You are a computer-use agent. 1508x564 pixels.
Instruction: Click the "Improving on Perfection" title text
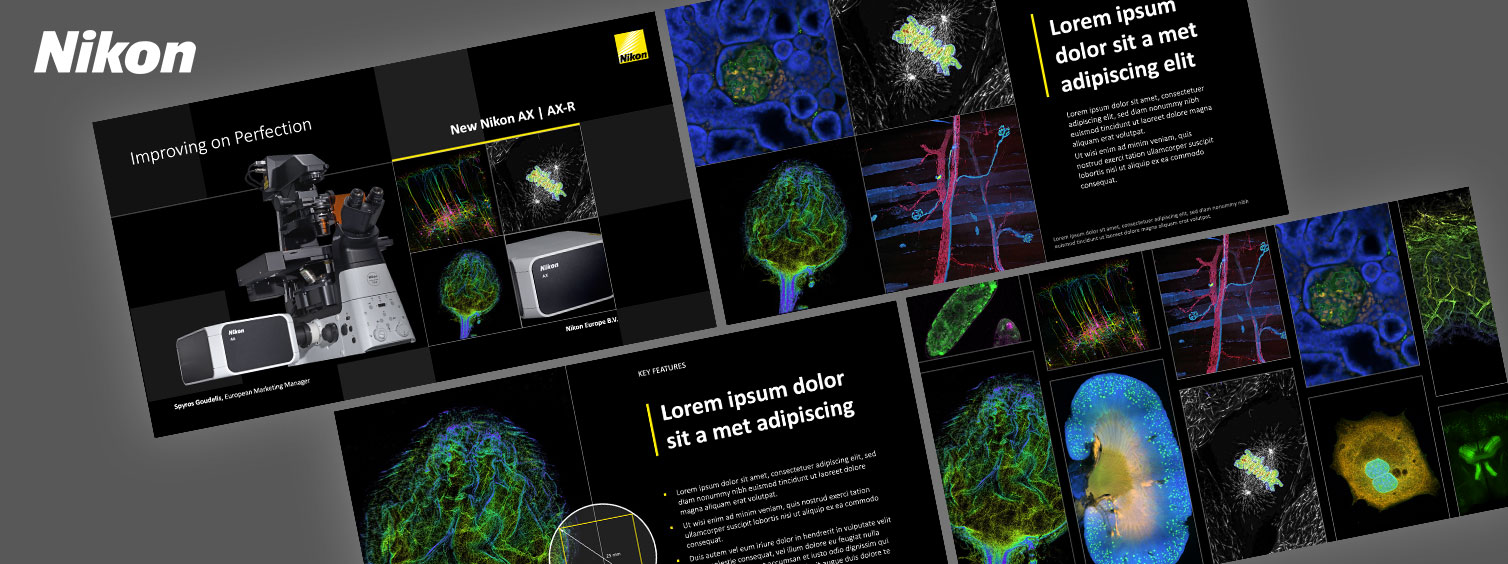click(221, 141)
